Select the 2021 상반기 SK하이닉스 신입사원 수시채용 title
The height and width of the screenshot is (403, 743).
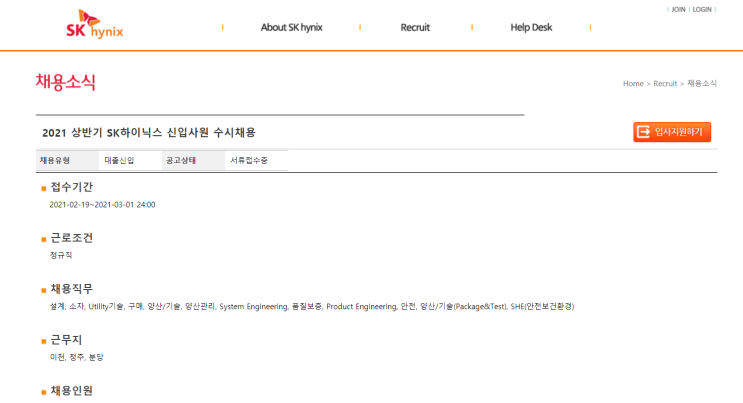tap(149, 133)
